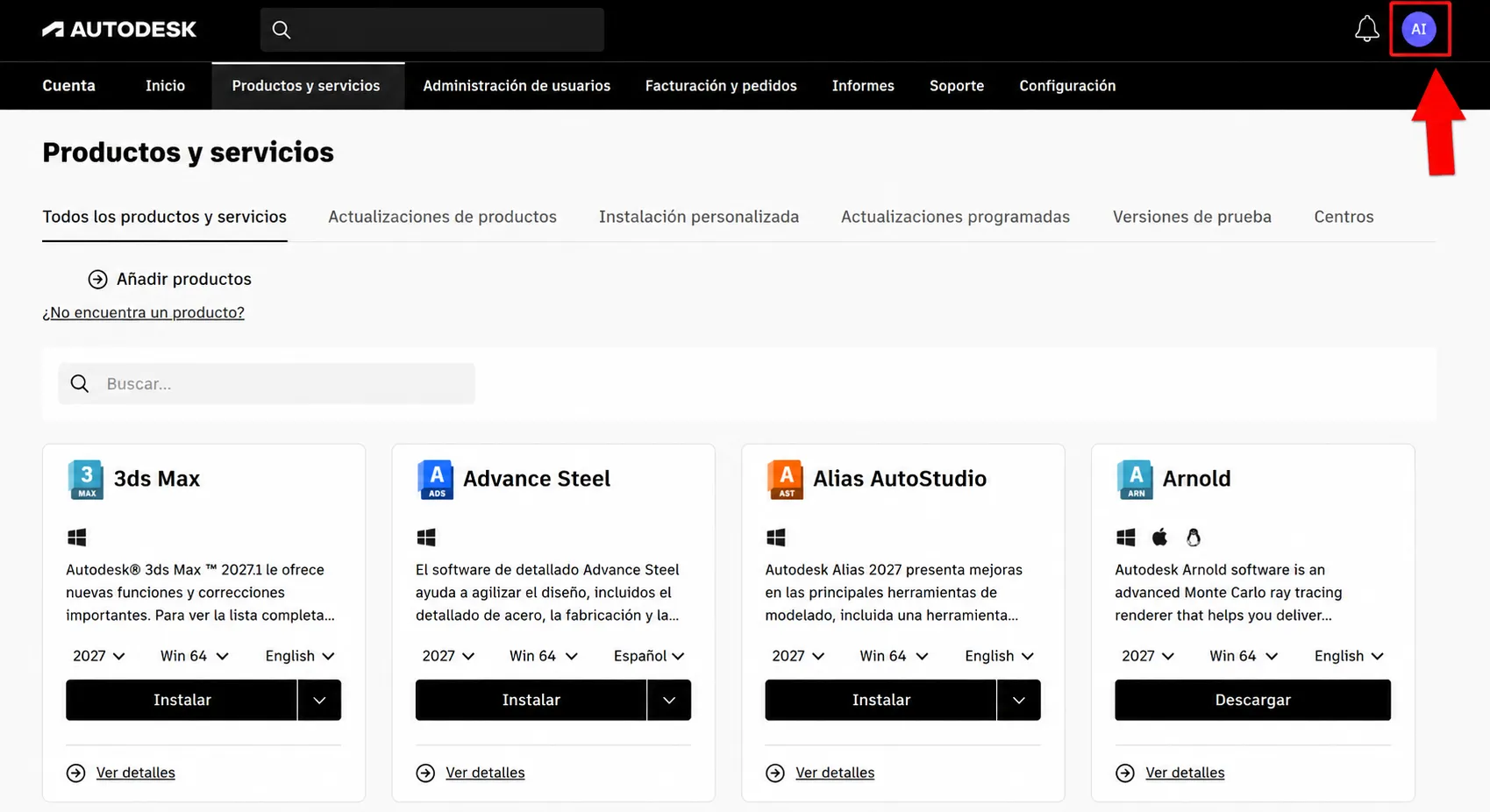This screenshot has width=1490, height=812.
Task: Open the Arnold English language dropdown
Action: pos(1349,656)
